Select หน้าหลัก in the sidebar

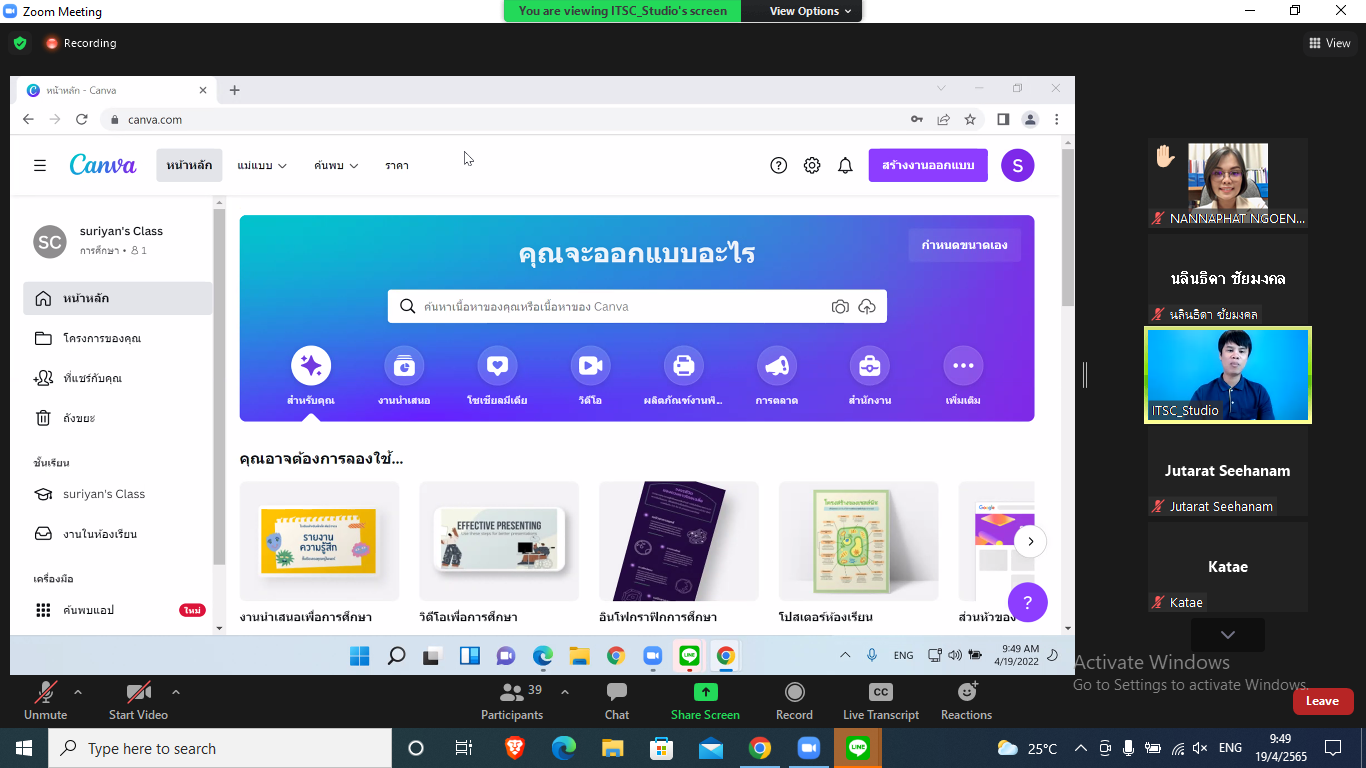118,298
